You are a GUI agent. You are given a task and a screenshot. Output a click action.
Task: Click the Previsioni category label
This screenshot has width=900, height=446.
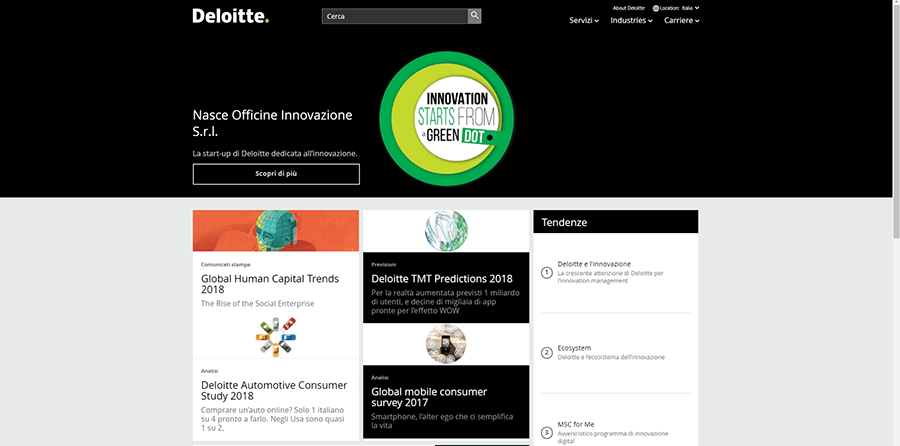coord(384,265)
